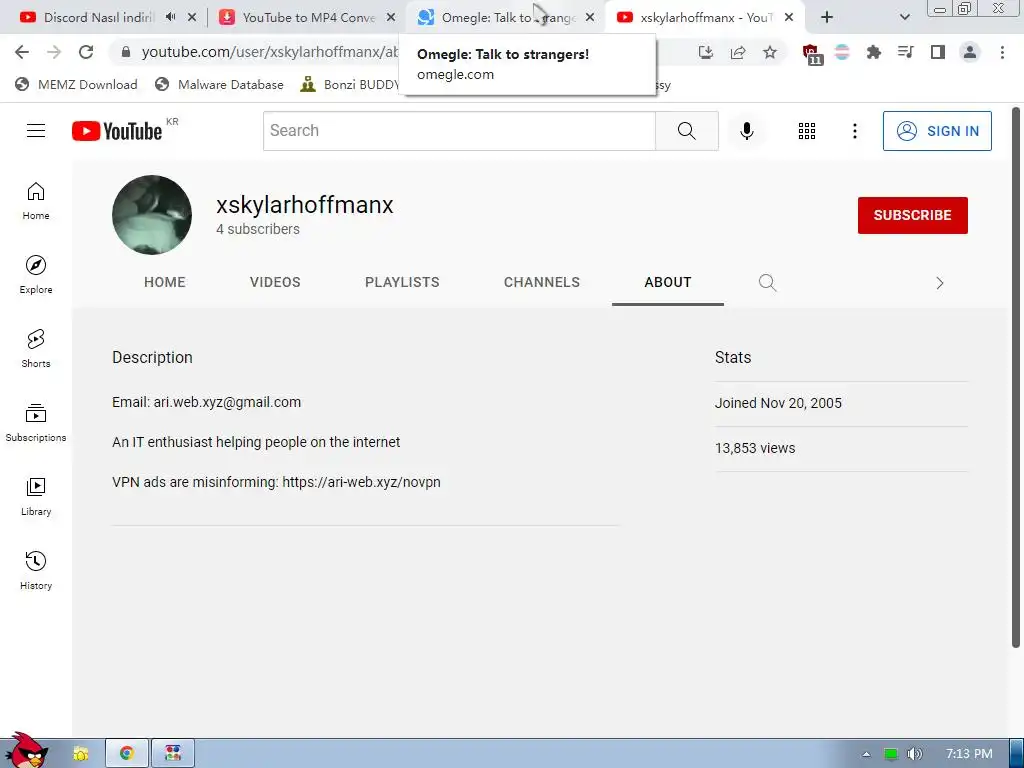Click the channel email address text
Image resolution: width=1024 pixels, height=768 pixels.
(x=227, y=402)
